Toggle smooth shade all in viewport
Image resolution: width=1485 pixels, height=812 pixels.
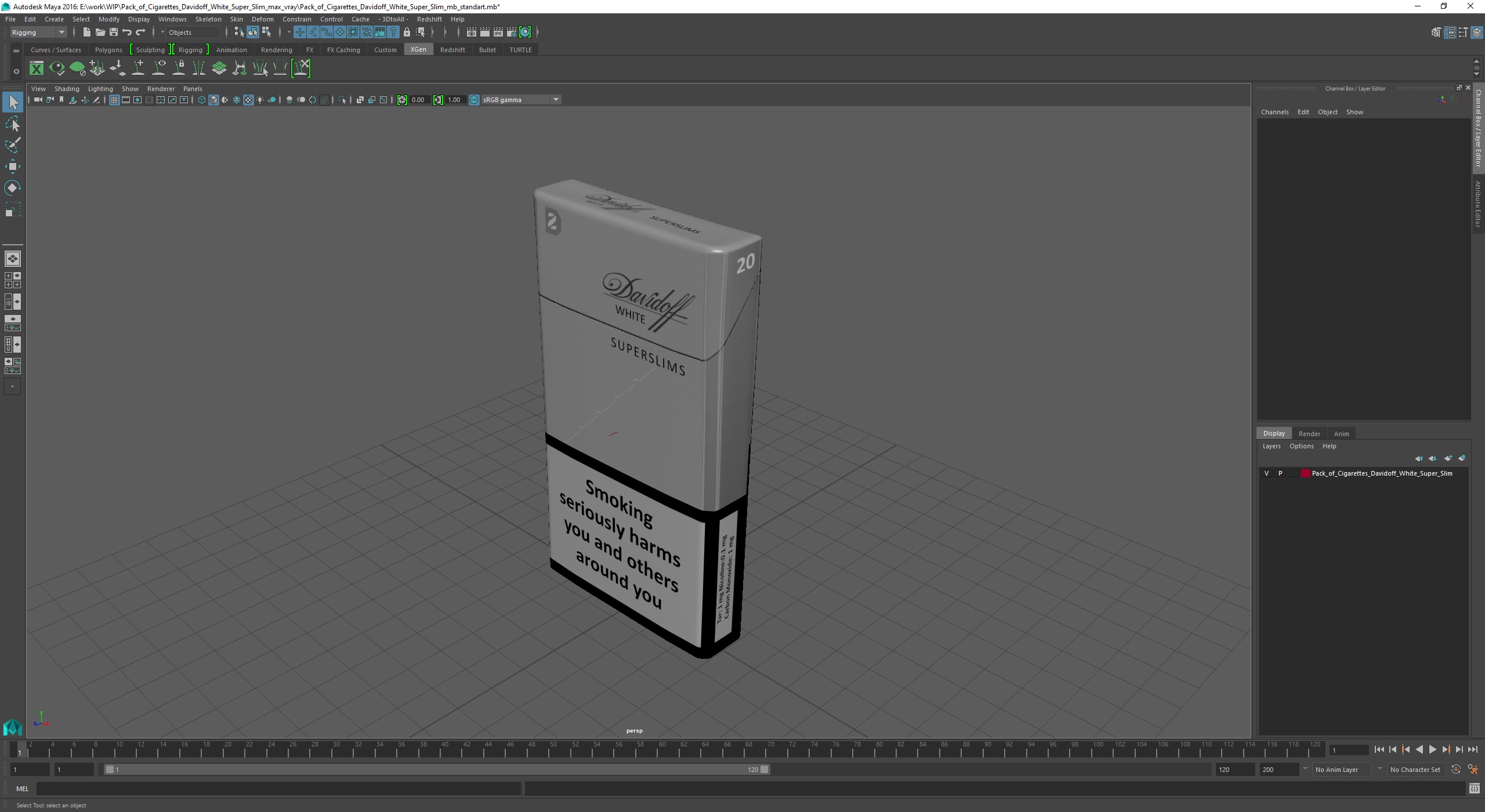(x=213, y=100)
